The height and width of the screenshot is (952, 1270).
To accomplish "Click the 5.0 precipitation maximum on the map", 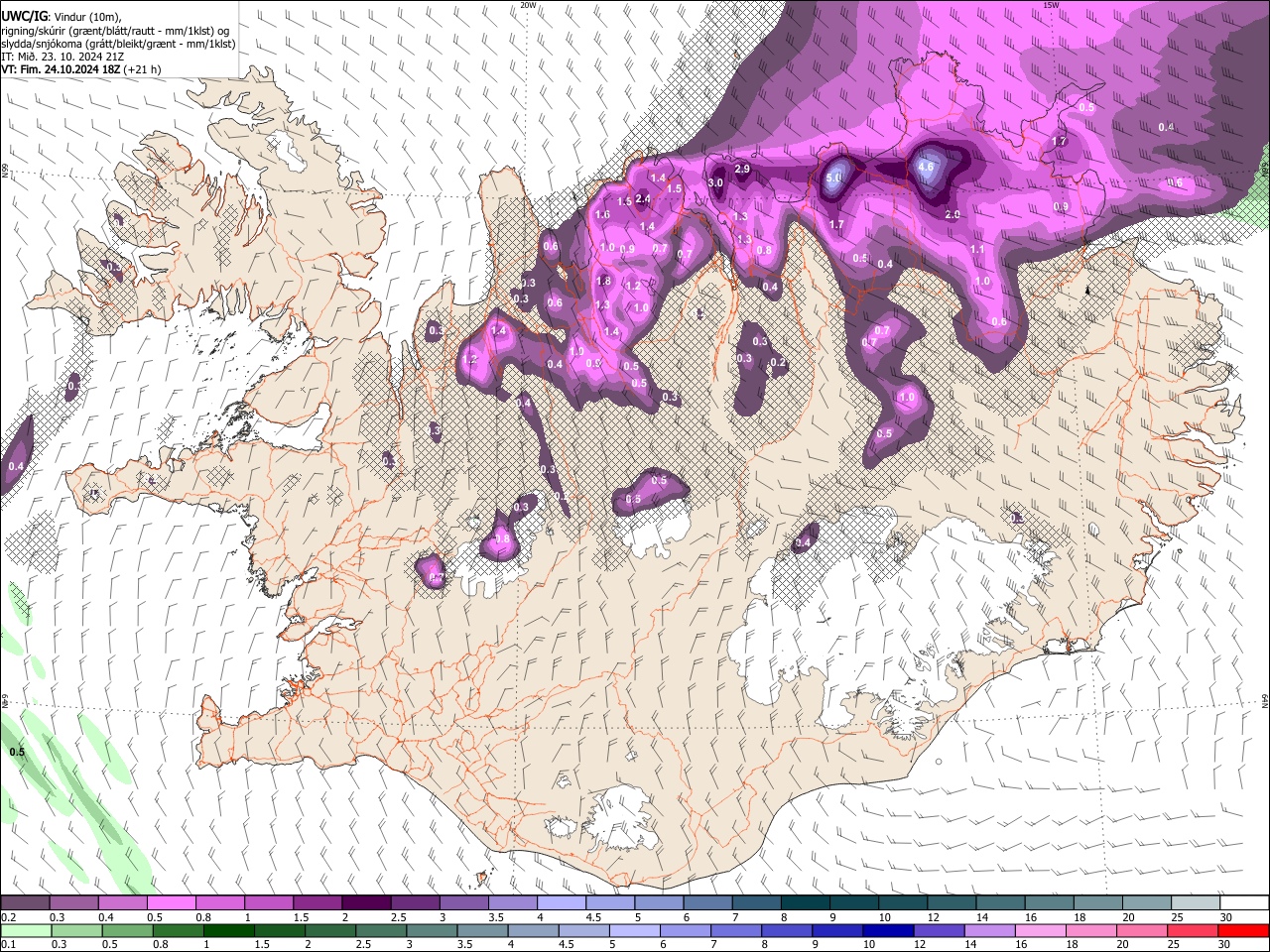I will click(x=834, y=178).
